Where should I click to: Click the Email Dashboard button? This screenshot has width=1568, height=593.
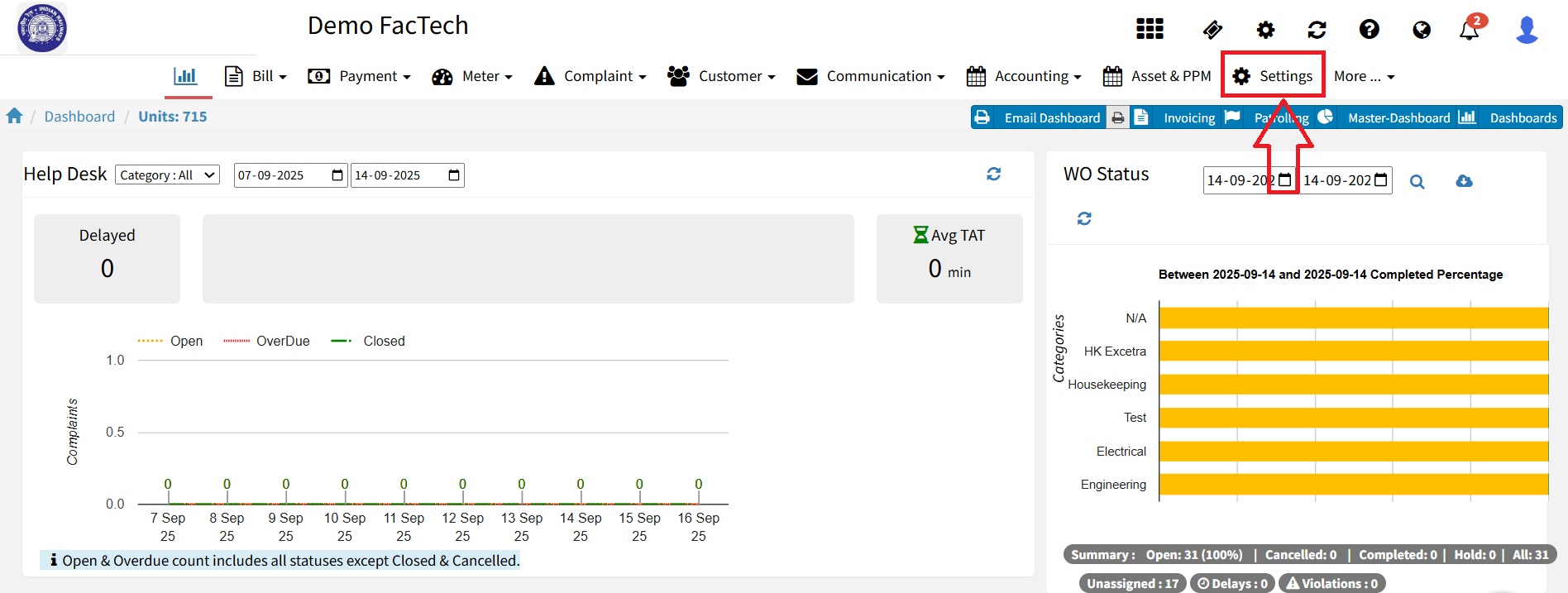tap(1037, 117)
